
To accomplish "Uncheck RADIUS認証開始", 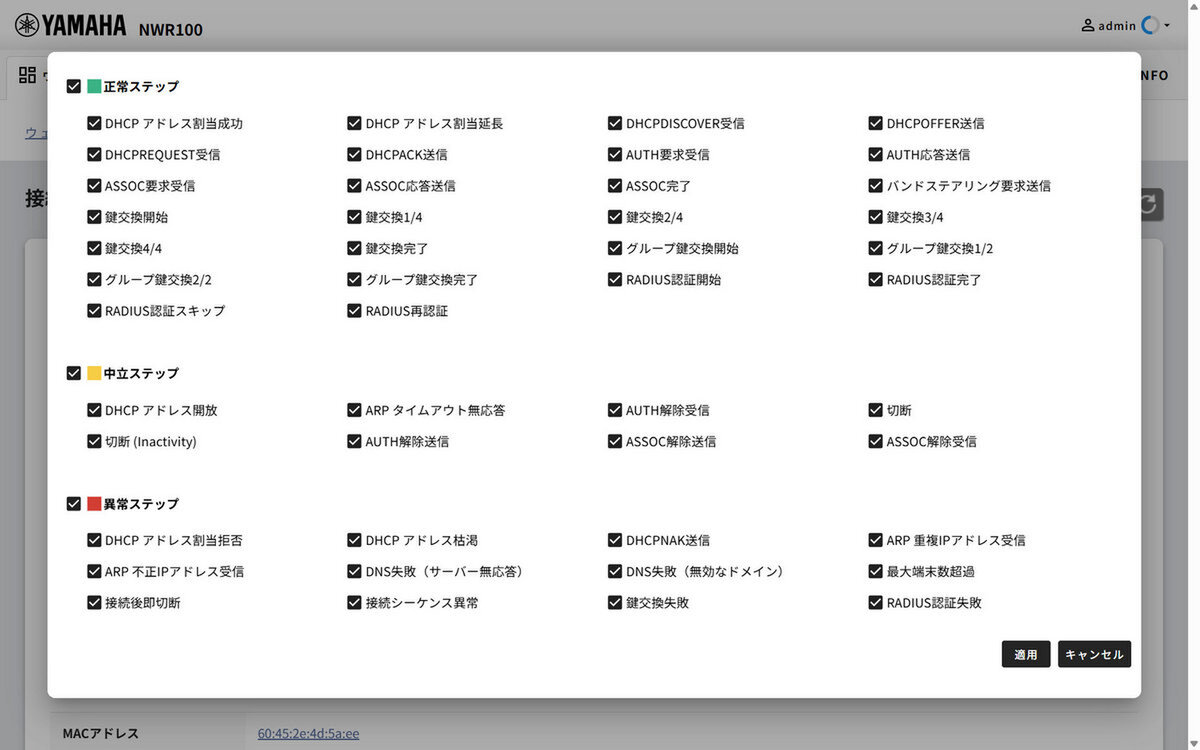I will pos(615,280).
